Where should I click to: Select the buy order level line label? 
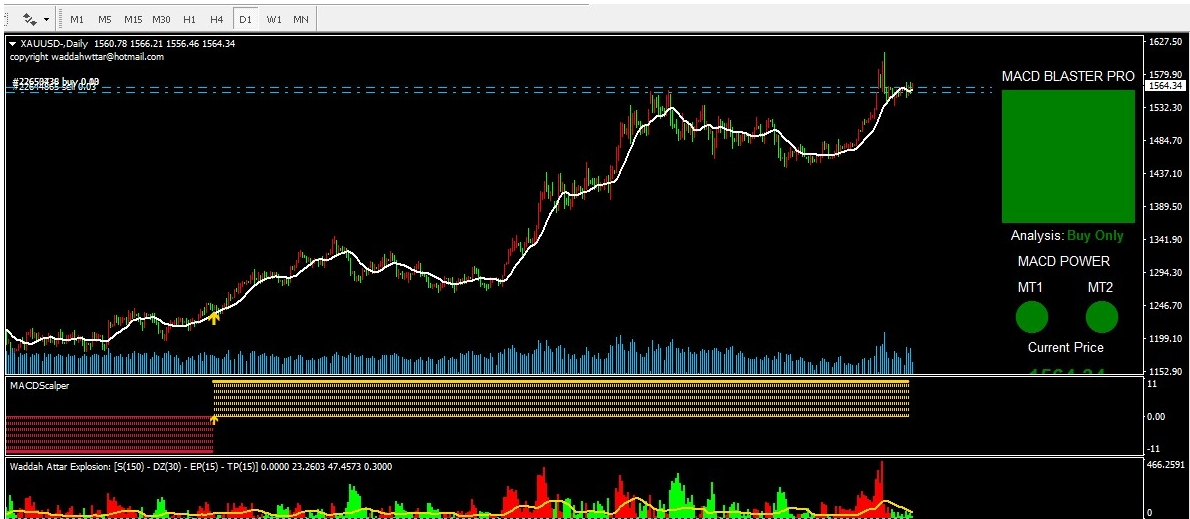(55, 81)
